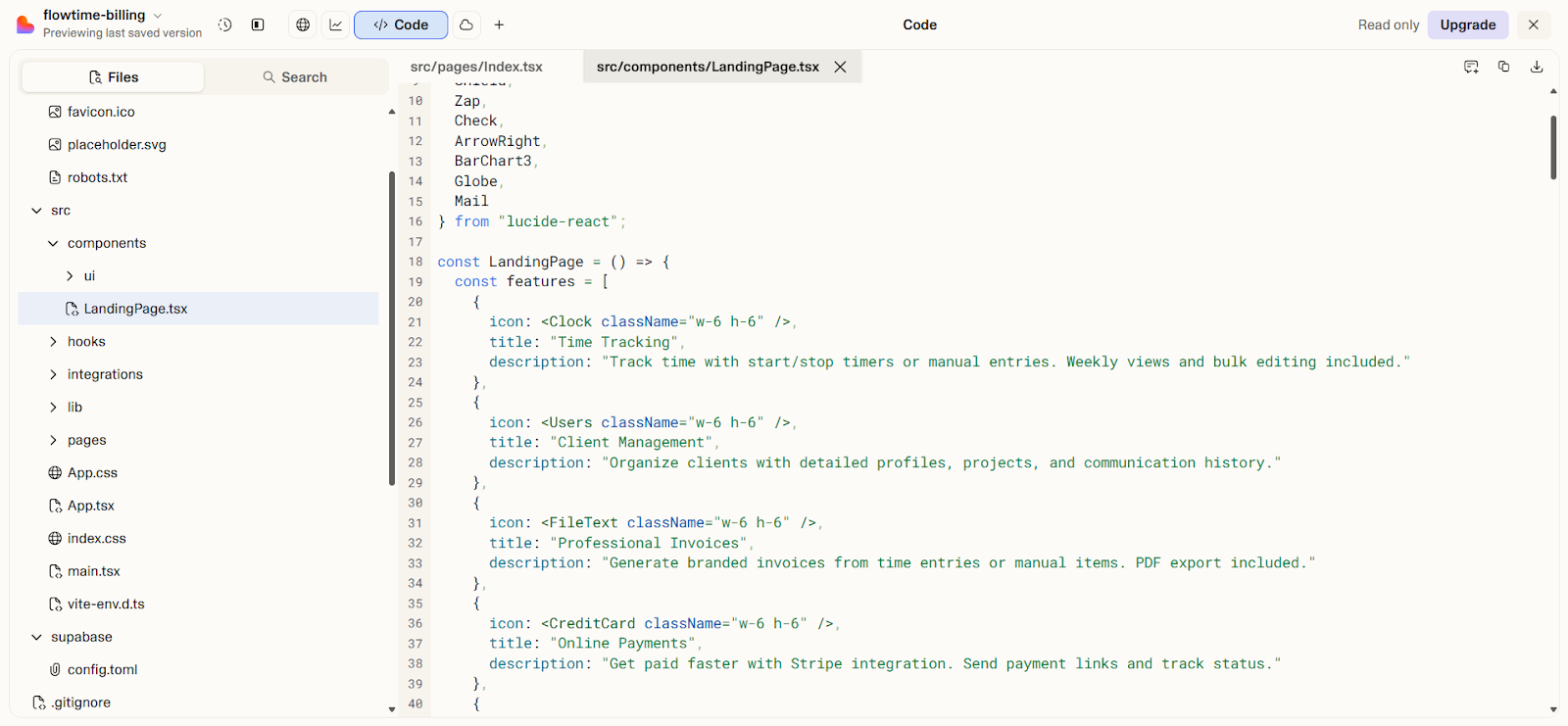This screenshot has width=1568, height=726.
Task: Select the src/components/LandingPage.tsx editor tab
Action: [x=708, y=67]
